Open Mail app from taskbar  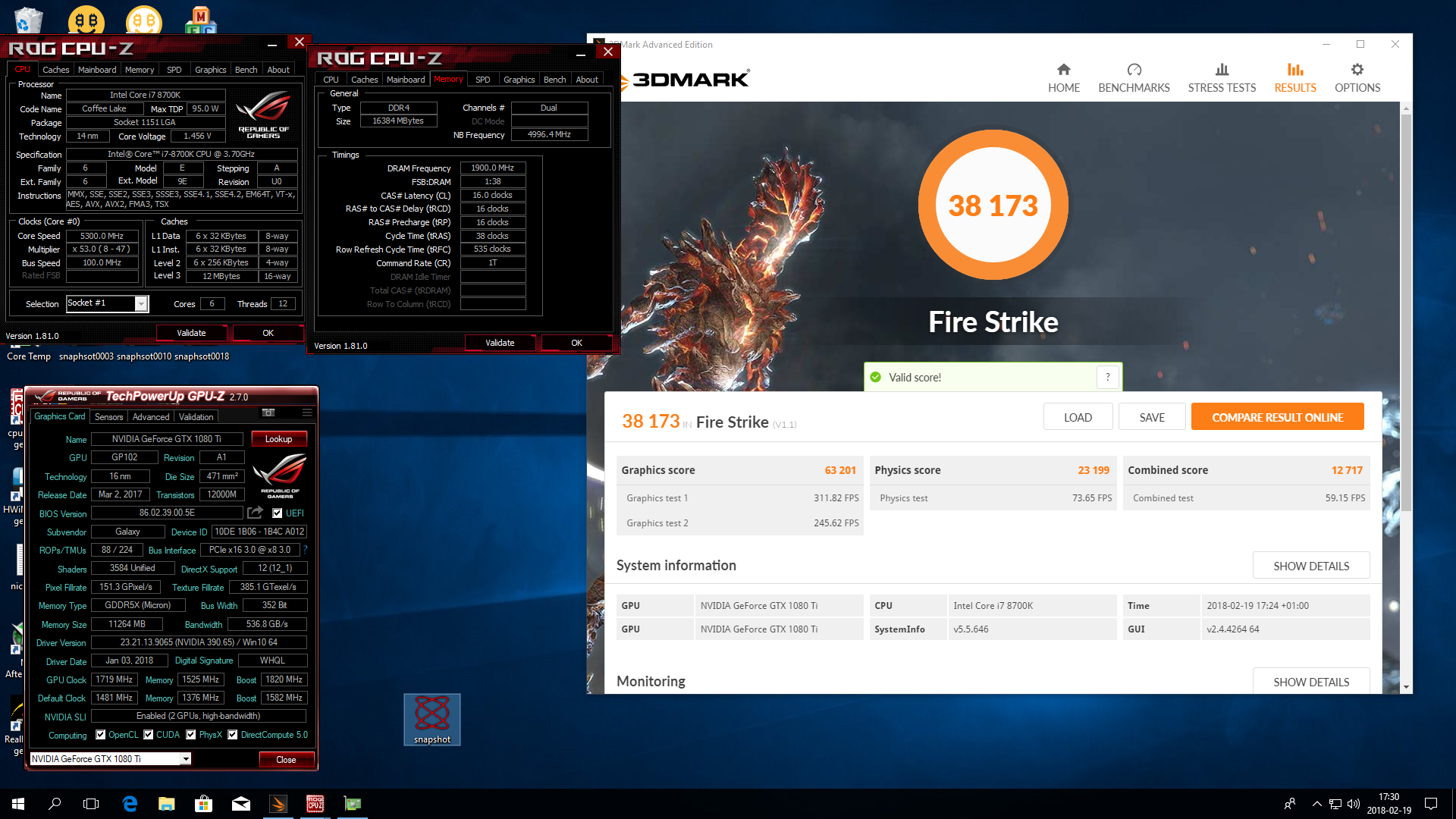tap(241, 804)
